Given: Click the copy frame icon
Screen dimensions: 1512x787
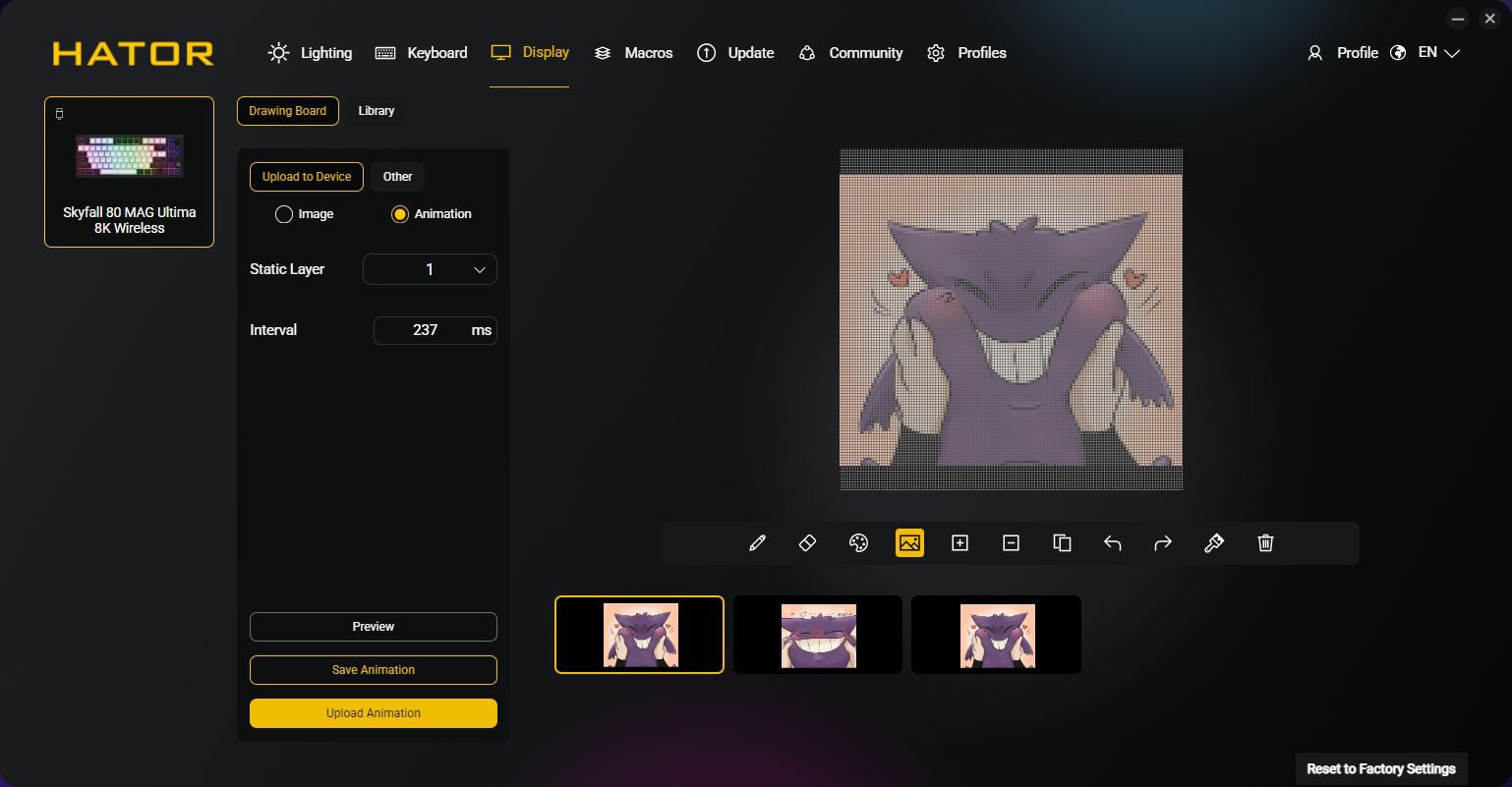Looking at the screenshot, I should [1062, 543].
